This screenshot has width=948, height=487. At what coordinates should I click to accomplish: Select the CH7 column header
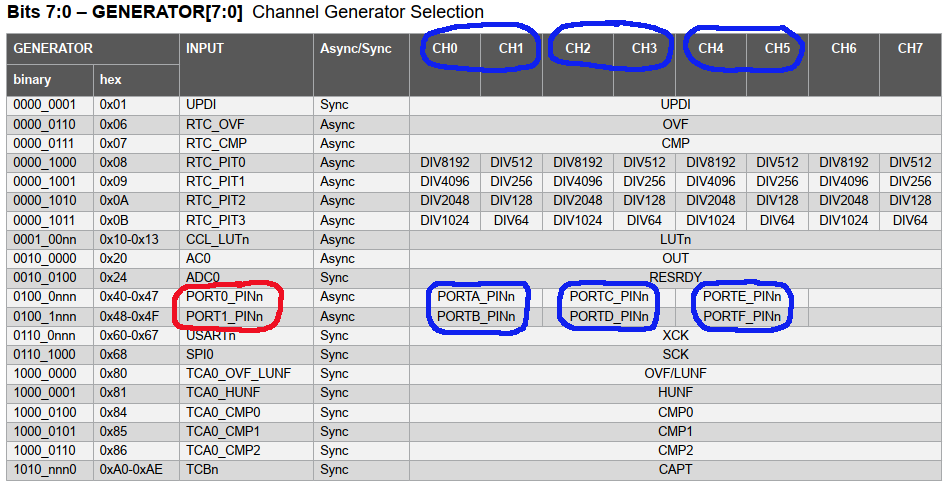[911, 64]
